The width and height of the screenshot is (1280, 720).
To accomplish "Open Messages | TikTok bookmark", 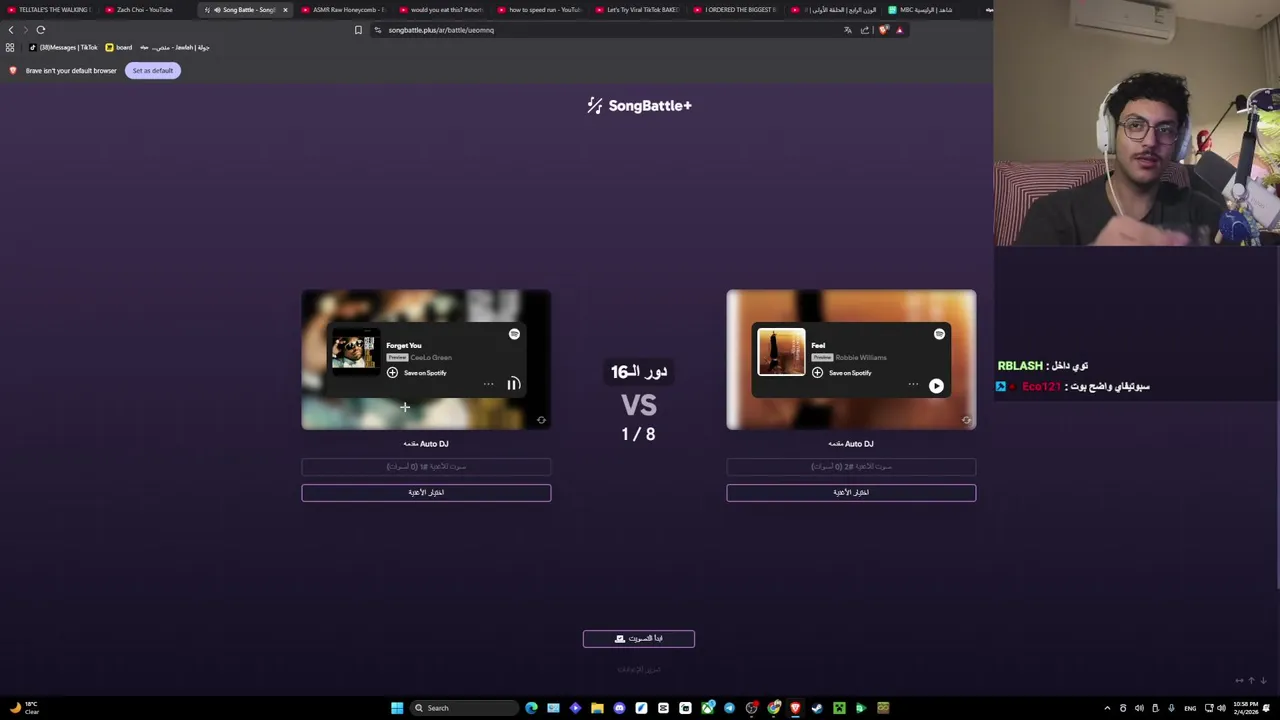I will click(x=64, y=47).
